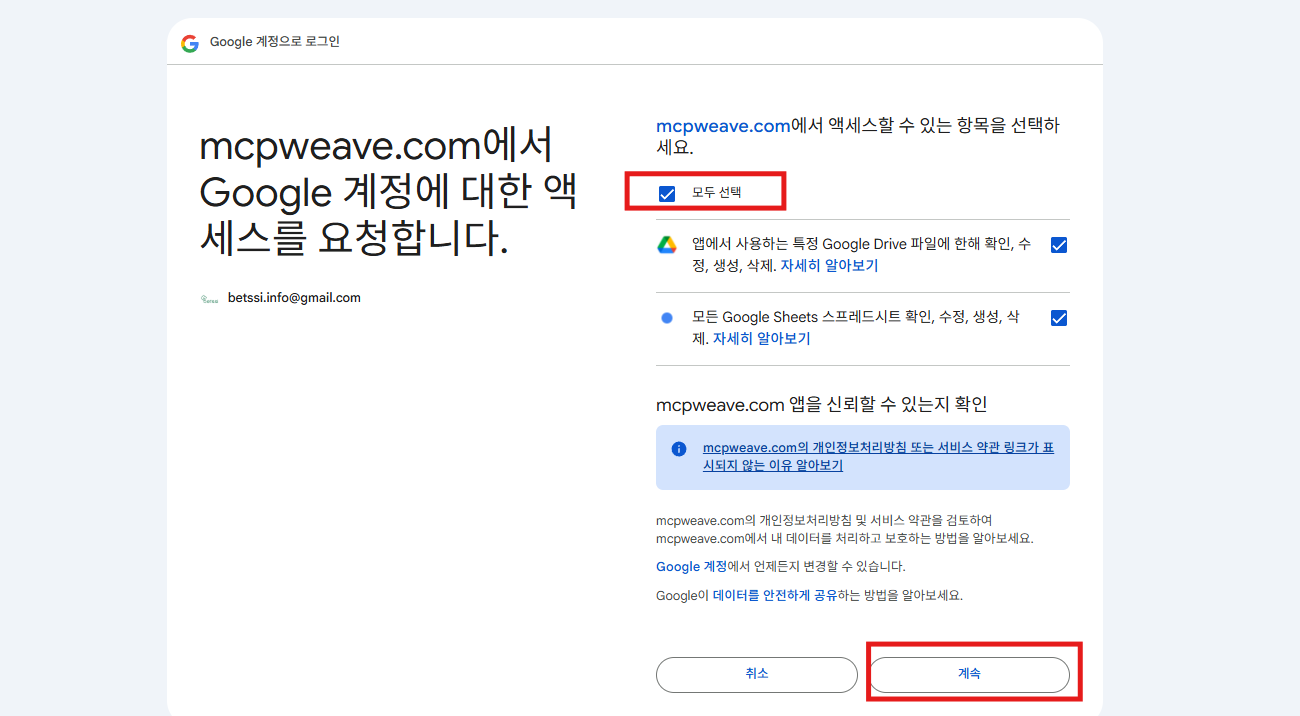The height and width of the screenshot is (716, 1300).
Task: Open the Google 계정 link
Action: (x=692, y=566)
